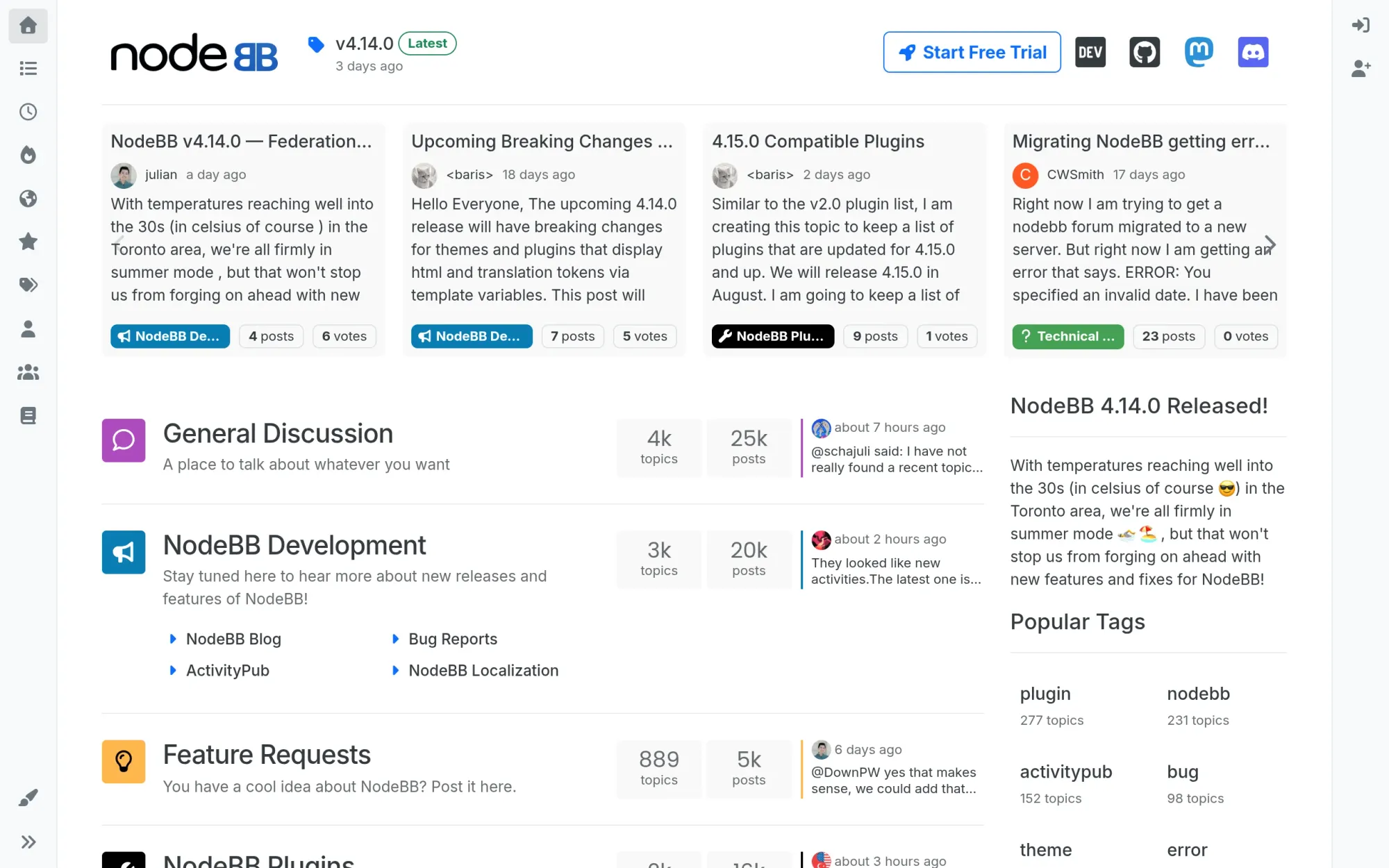This screenshot has width=1389, height=868.
Task: Select the theme tag
Action: click(x=1046, y=850)
